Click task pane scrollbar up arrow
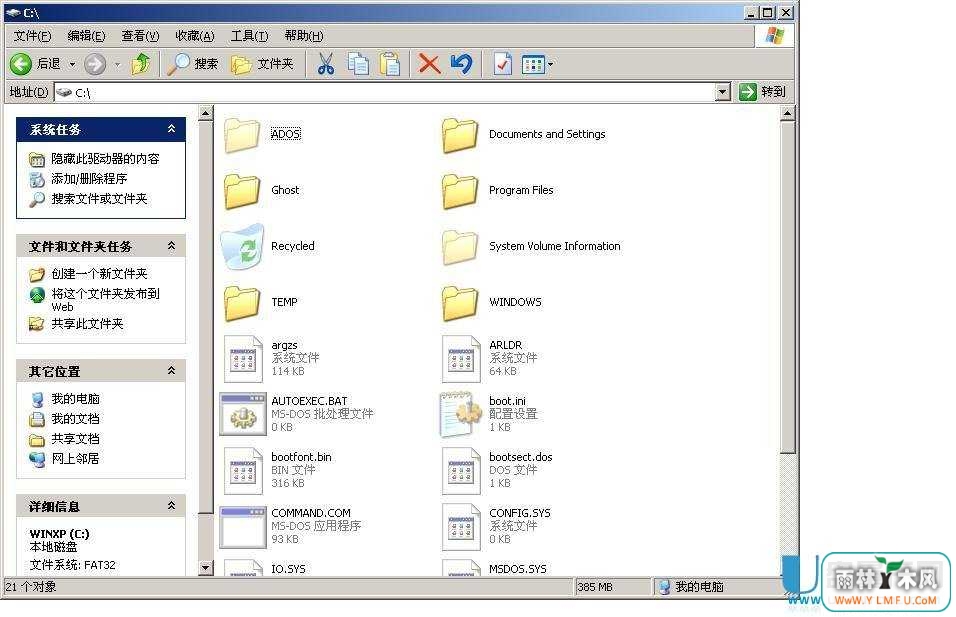956x617 pixels. coord(205,113)
